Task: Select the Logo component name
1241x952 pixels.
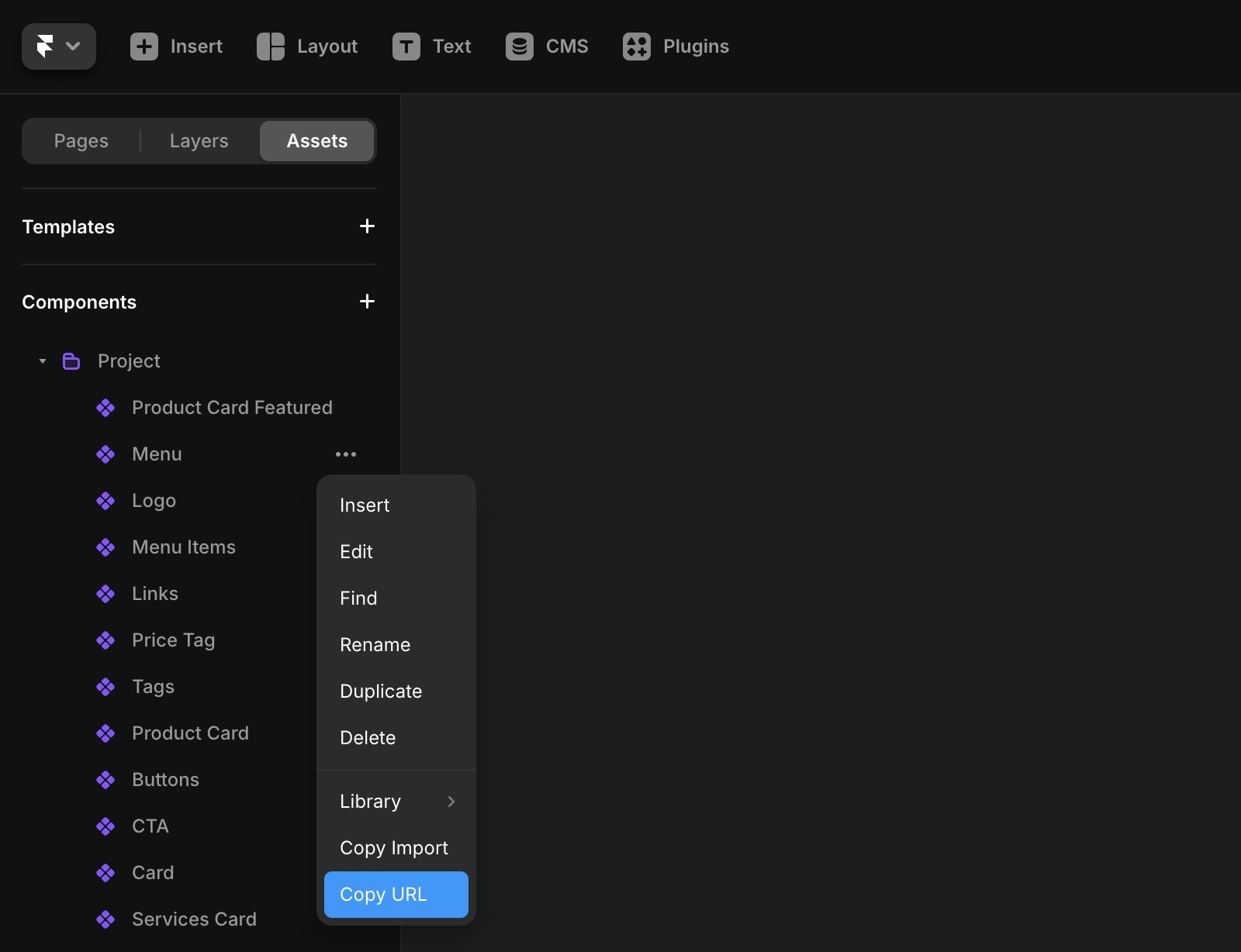Action: click(154, 501)
